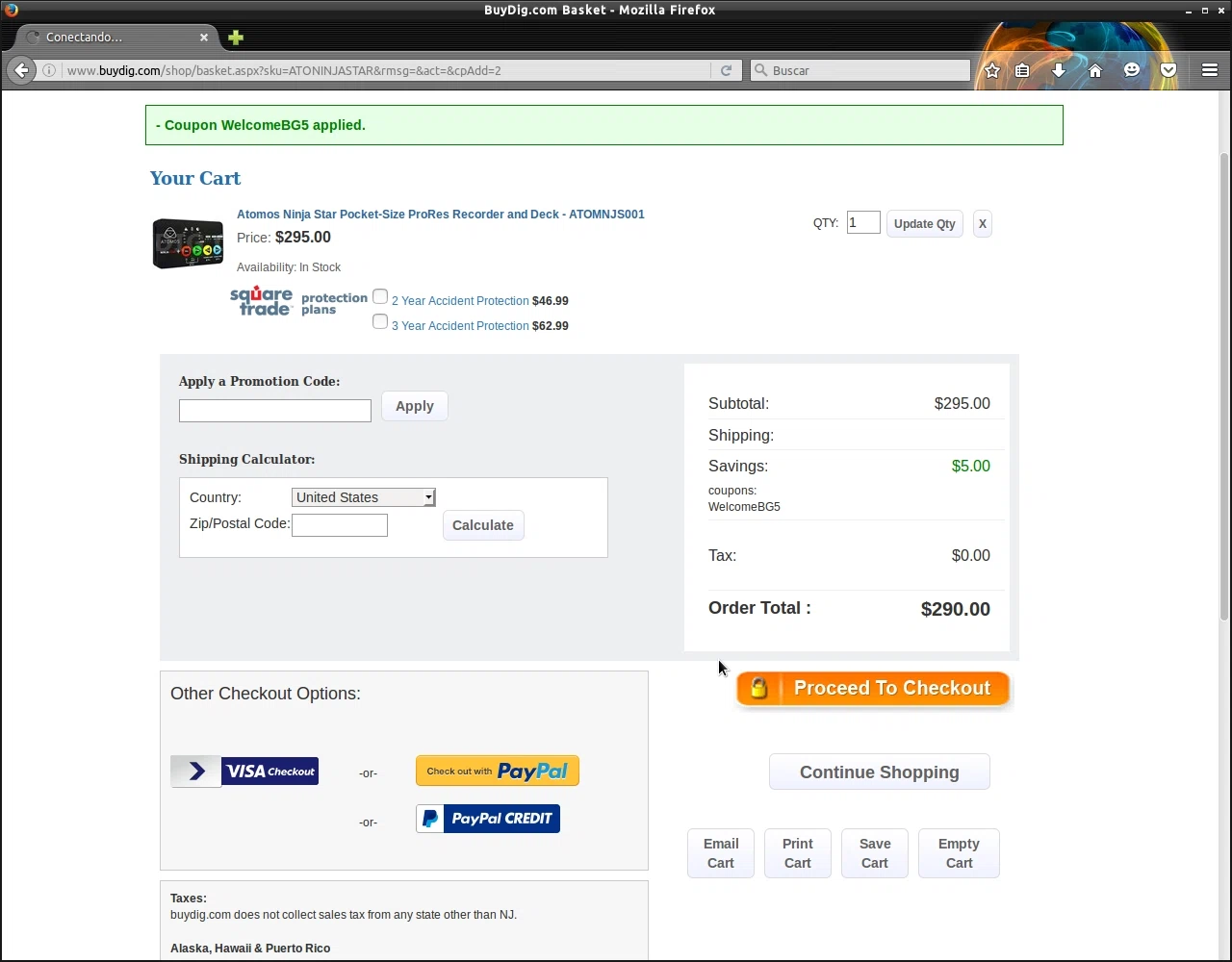
Task: Go to the Firefox home page icon
Action: point(1095,70)
